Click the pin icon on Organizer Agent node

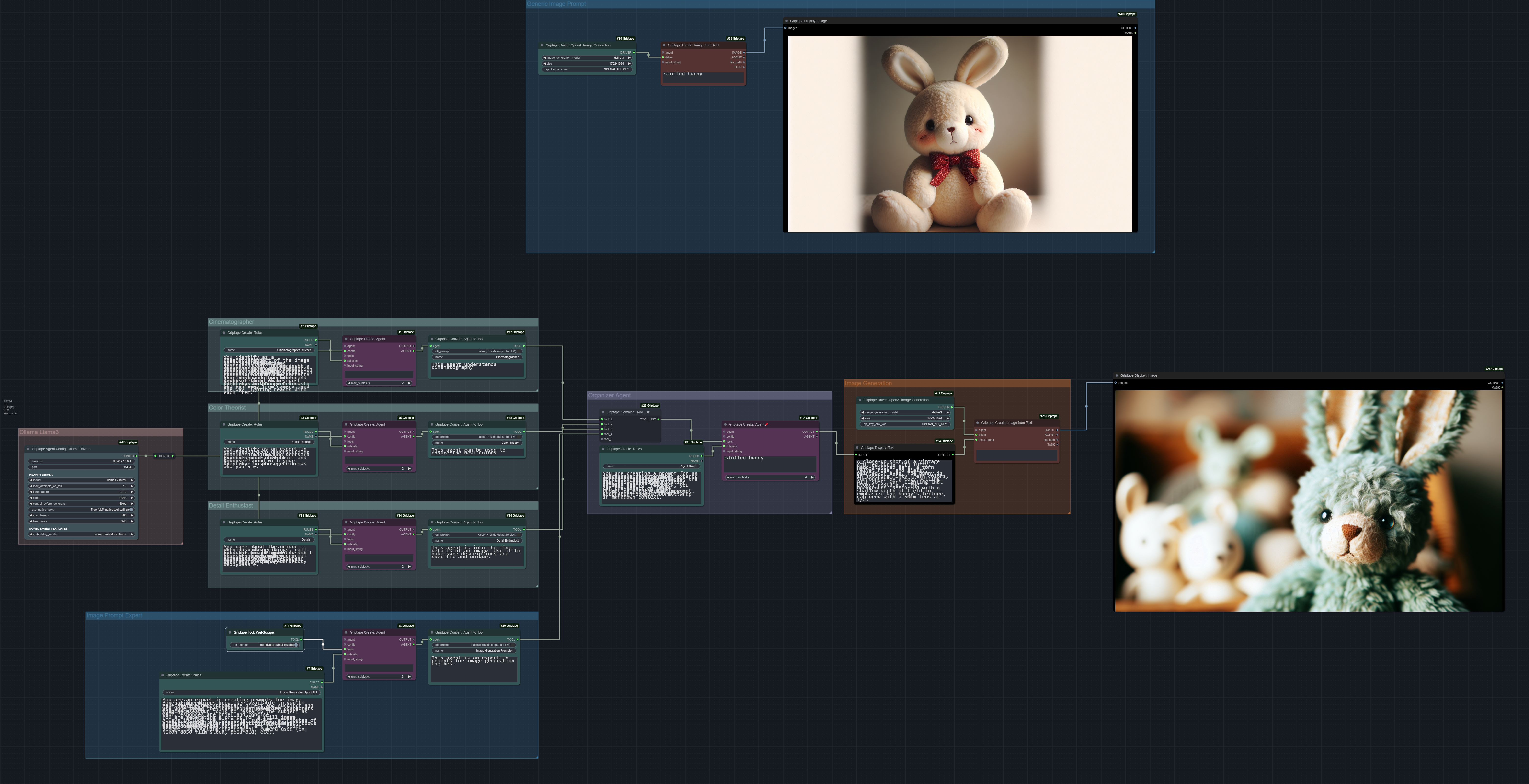pyautogui.click(x=766, y=424)
